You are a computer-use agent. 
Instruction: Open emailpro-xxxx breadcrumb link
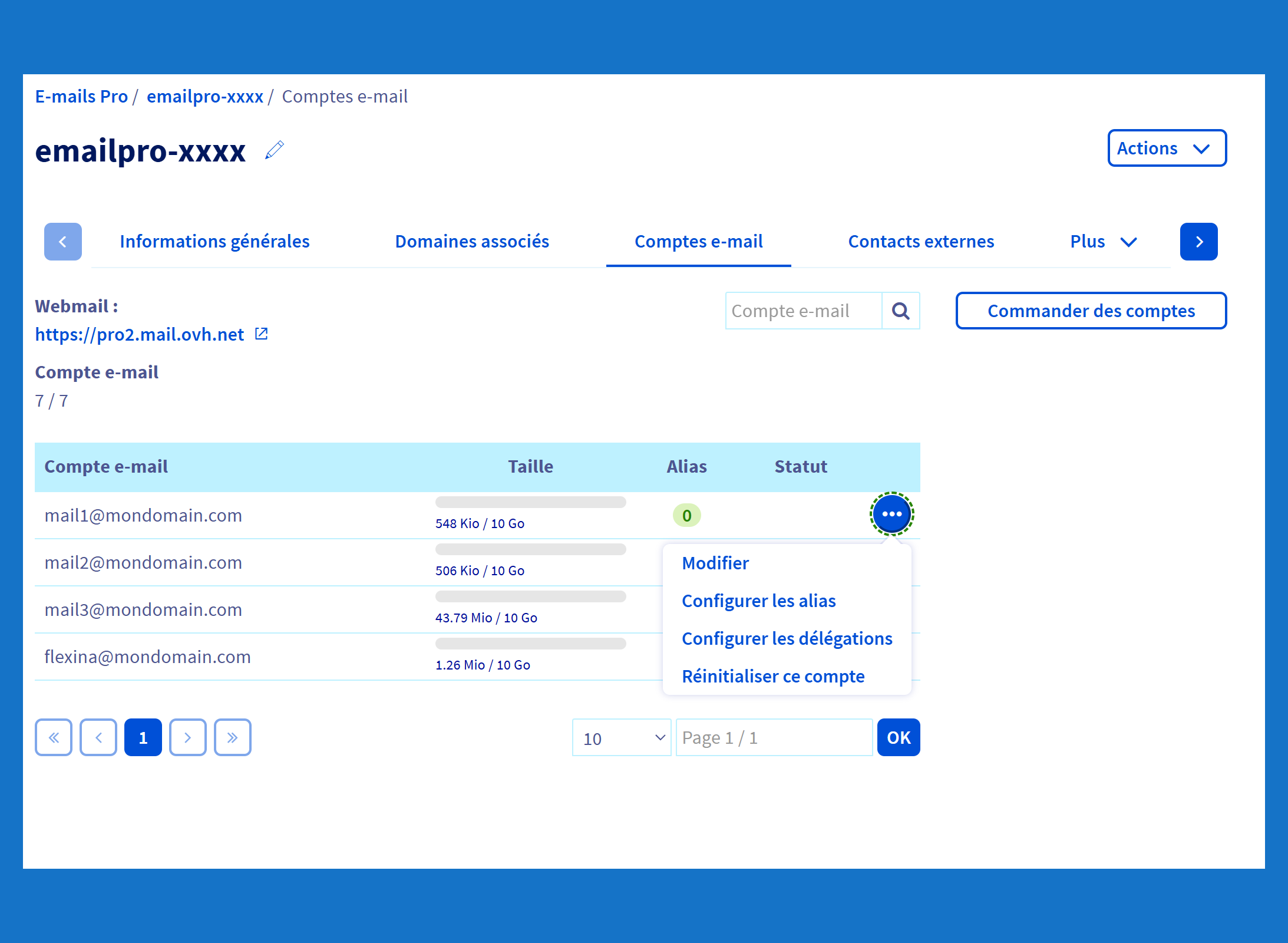pos(205,96)
